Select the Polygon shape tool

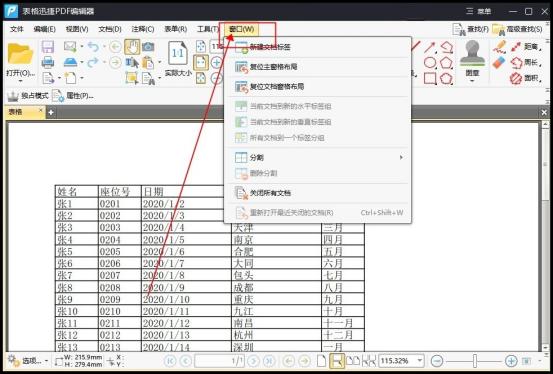[446, 63]
